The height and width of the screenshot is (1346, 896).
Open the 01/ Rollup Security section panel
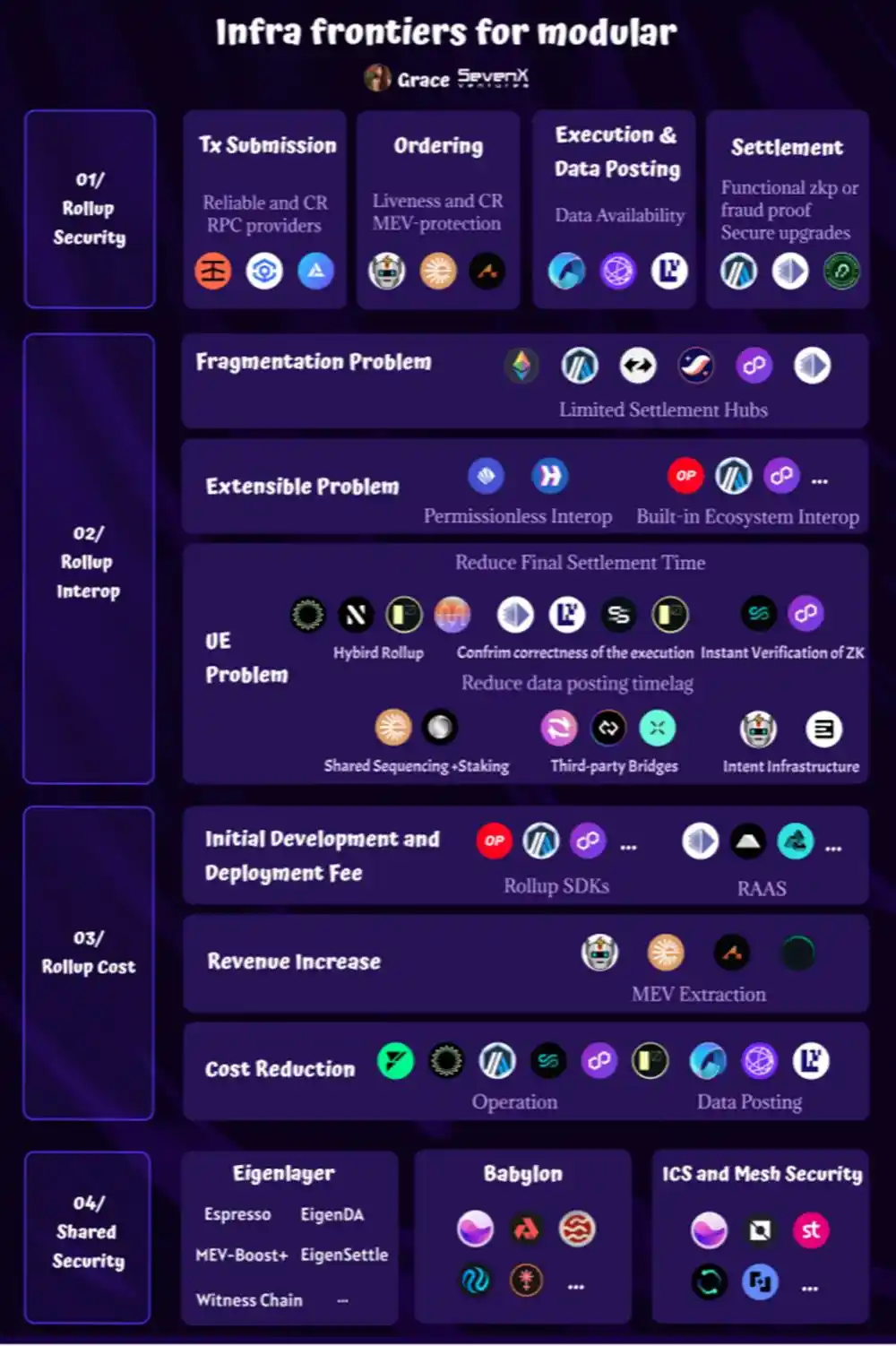90,209
